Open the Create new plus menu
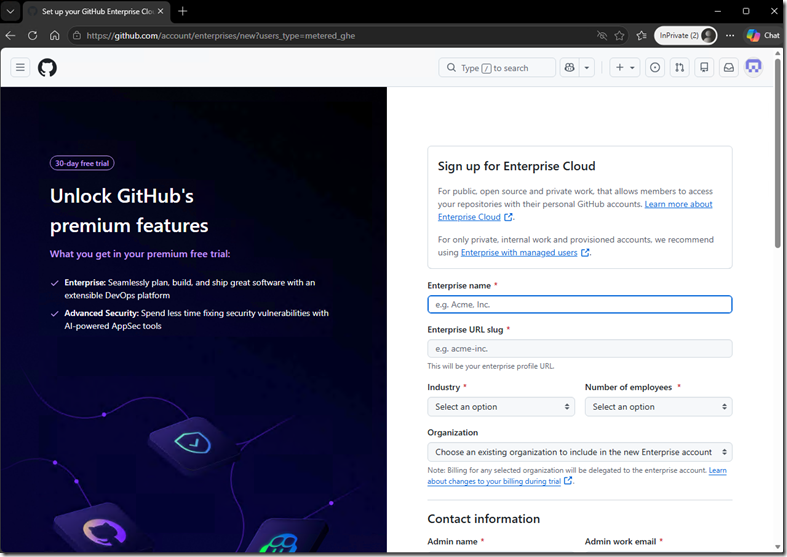This screenshot has width=787, height=557. click(x=624, y=67)
